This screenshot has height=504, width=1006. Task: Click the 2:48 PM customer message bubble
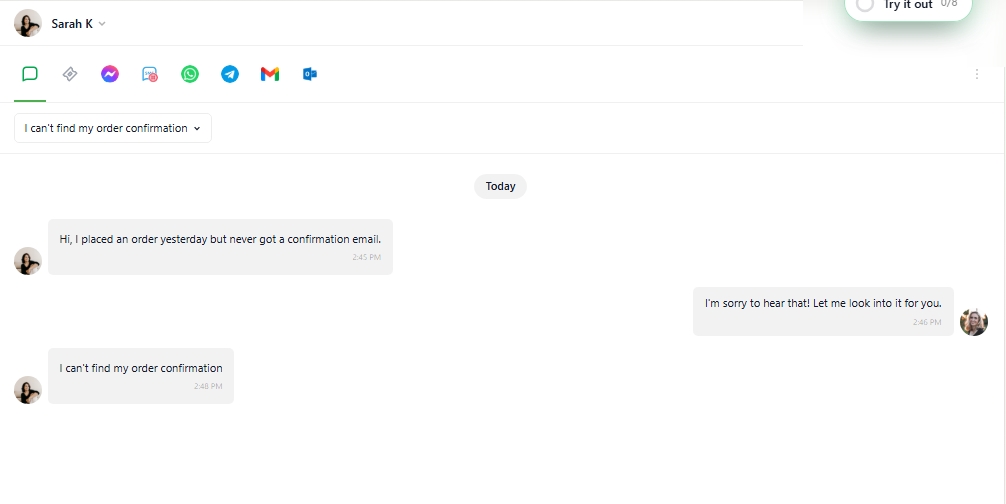coord(141,376)
